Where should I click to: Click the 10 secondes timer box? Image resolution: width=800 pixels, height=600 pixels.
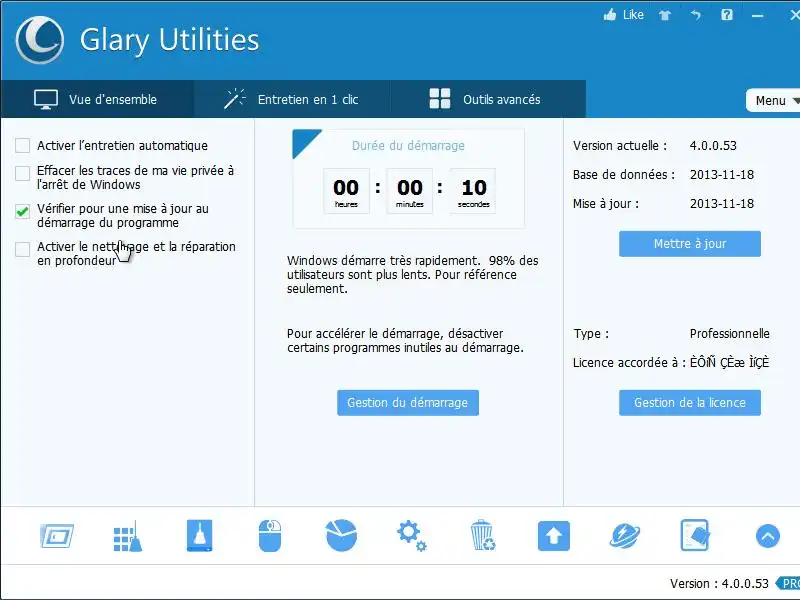473,191
